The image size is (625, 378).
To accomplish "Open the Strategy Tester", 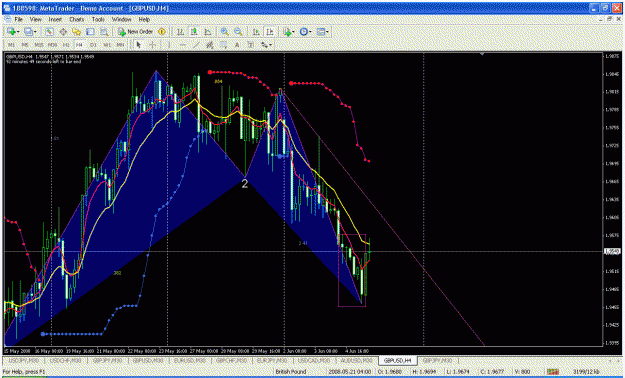I will 104,32.
